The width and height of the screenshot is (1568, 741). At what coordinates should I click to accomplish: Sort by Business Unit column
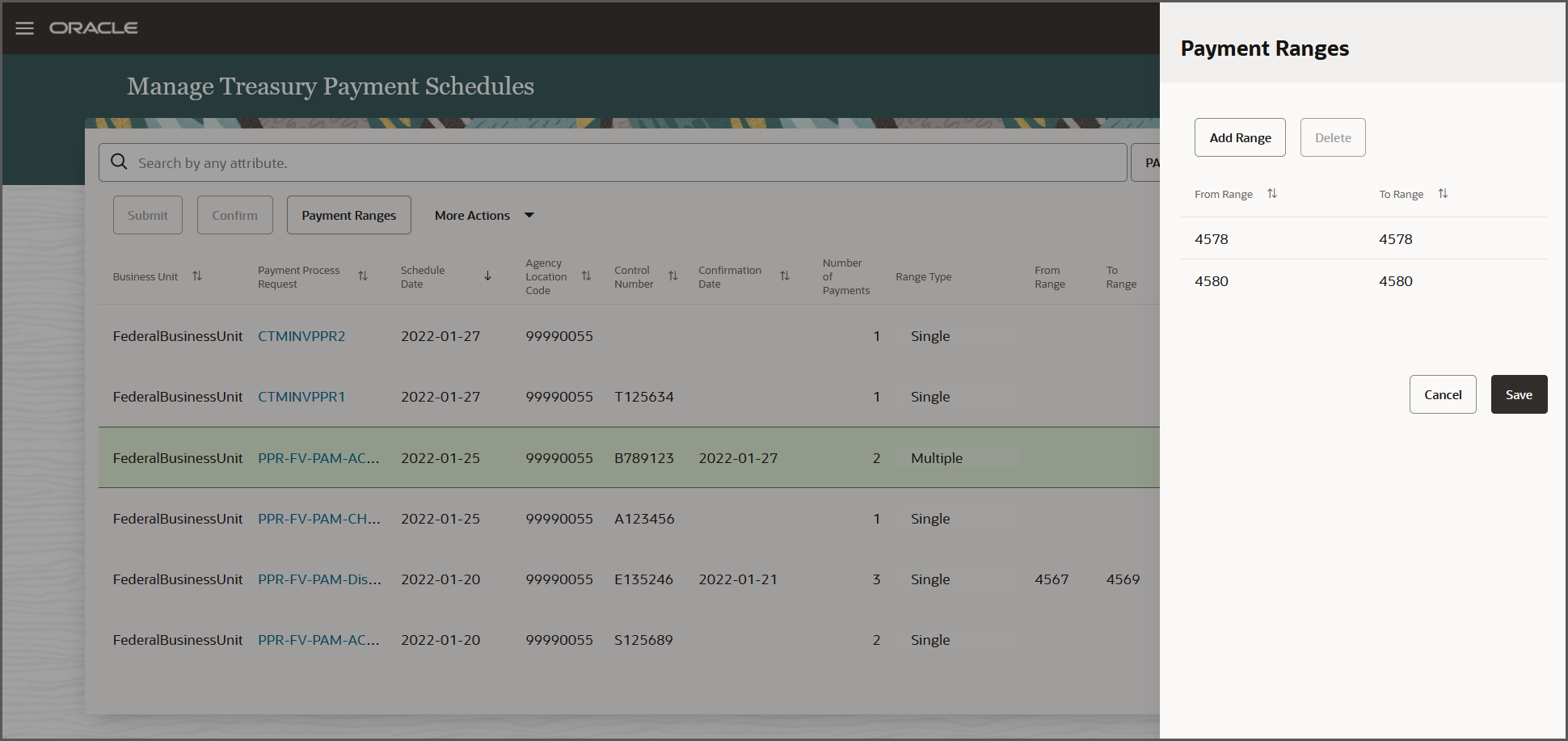197,276
